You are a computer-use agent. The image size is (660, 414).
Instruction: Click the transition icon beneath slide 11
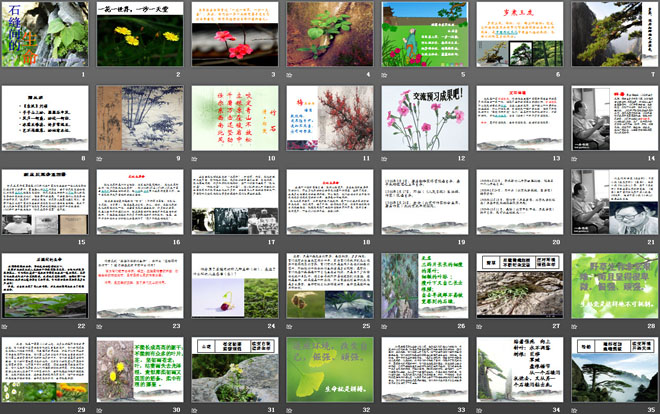pos(290,158)
